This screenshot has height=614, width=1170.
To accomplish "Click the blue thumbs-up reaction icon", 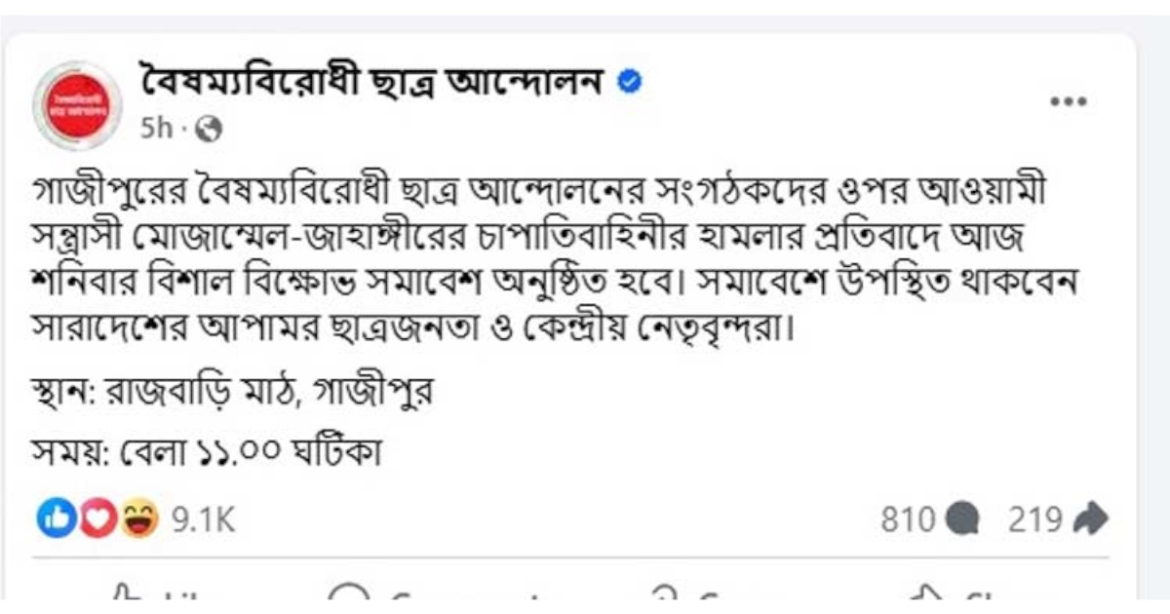I will [x=56, y=520].
